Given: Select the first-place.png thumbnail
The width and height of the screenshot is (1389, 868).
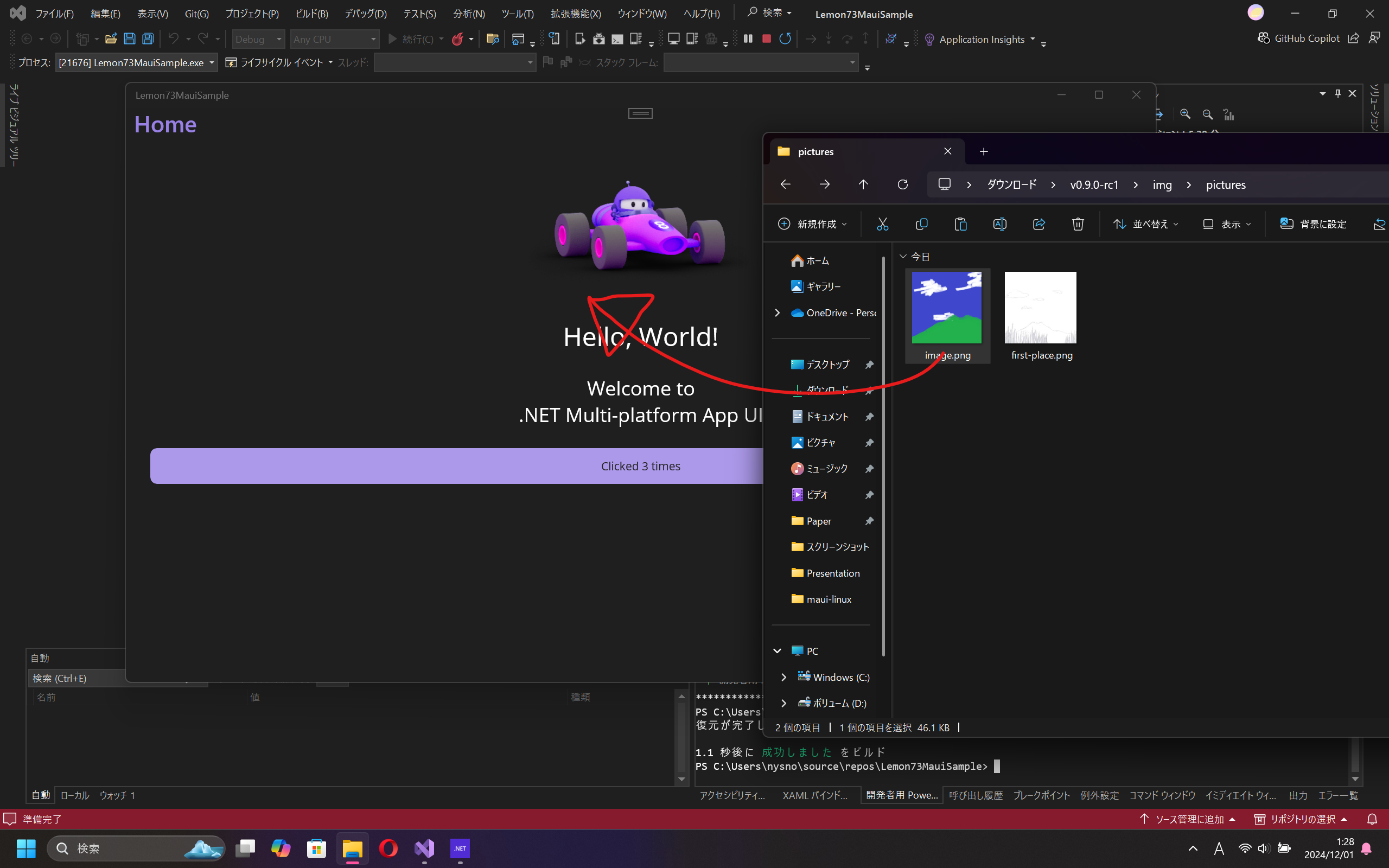Looking at the screenshot, I should (x=1040, y=308).
